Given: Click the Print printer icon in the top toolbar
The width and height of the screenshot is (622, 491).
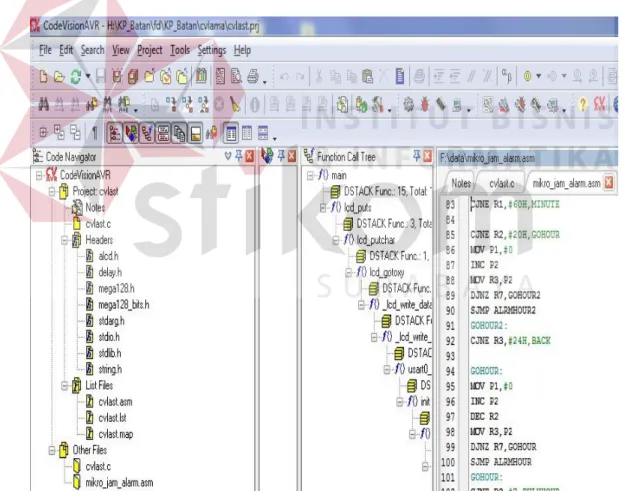Looking at the screenshot, I should (253, 76).
